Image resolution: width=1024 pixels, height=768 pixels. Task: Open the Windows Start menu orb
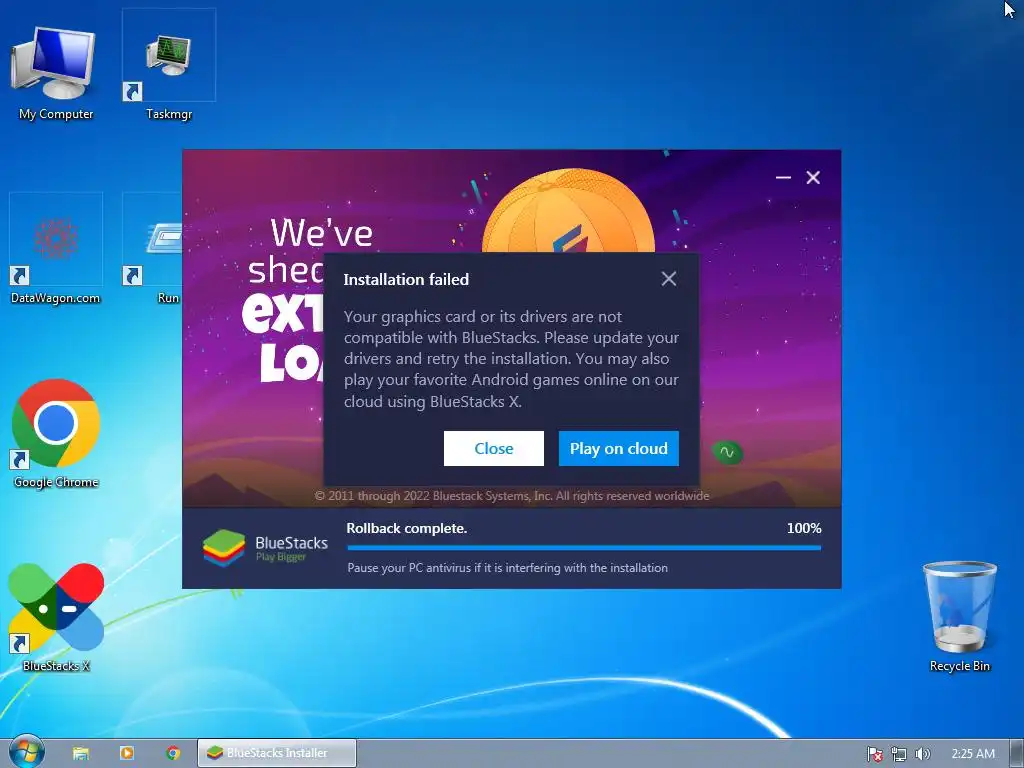[x=26, y=752]
